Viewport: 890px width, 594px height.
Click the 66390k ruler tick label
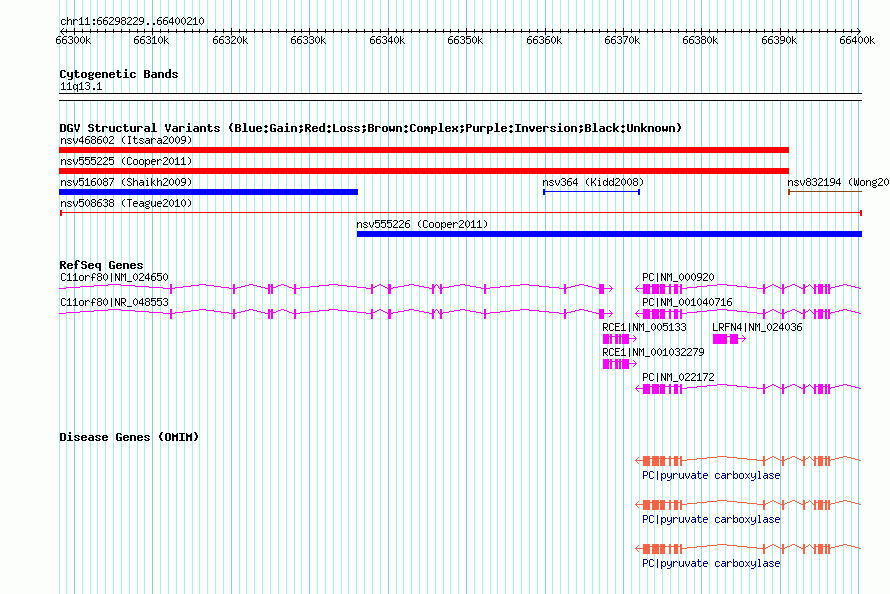point(779,40)
